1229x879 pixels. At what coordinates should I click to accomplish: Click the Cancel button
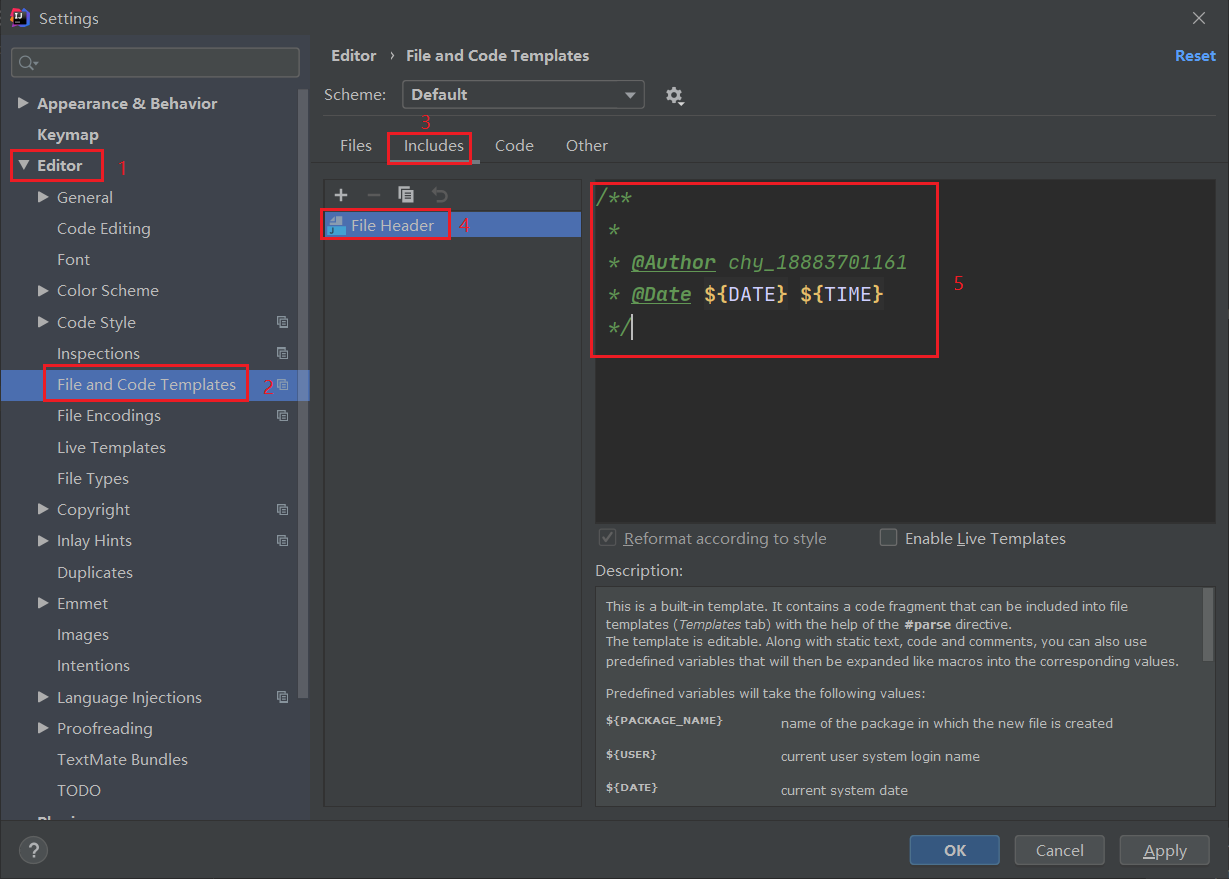point(1060,850)
